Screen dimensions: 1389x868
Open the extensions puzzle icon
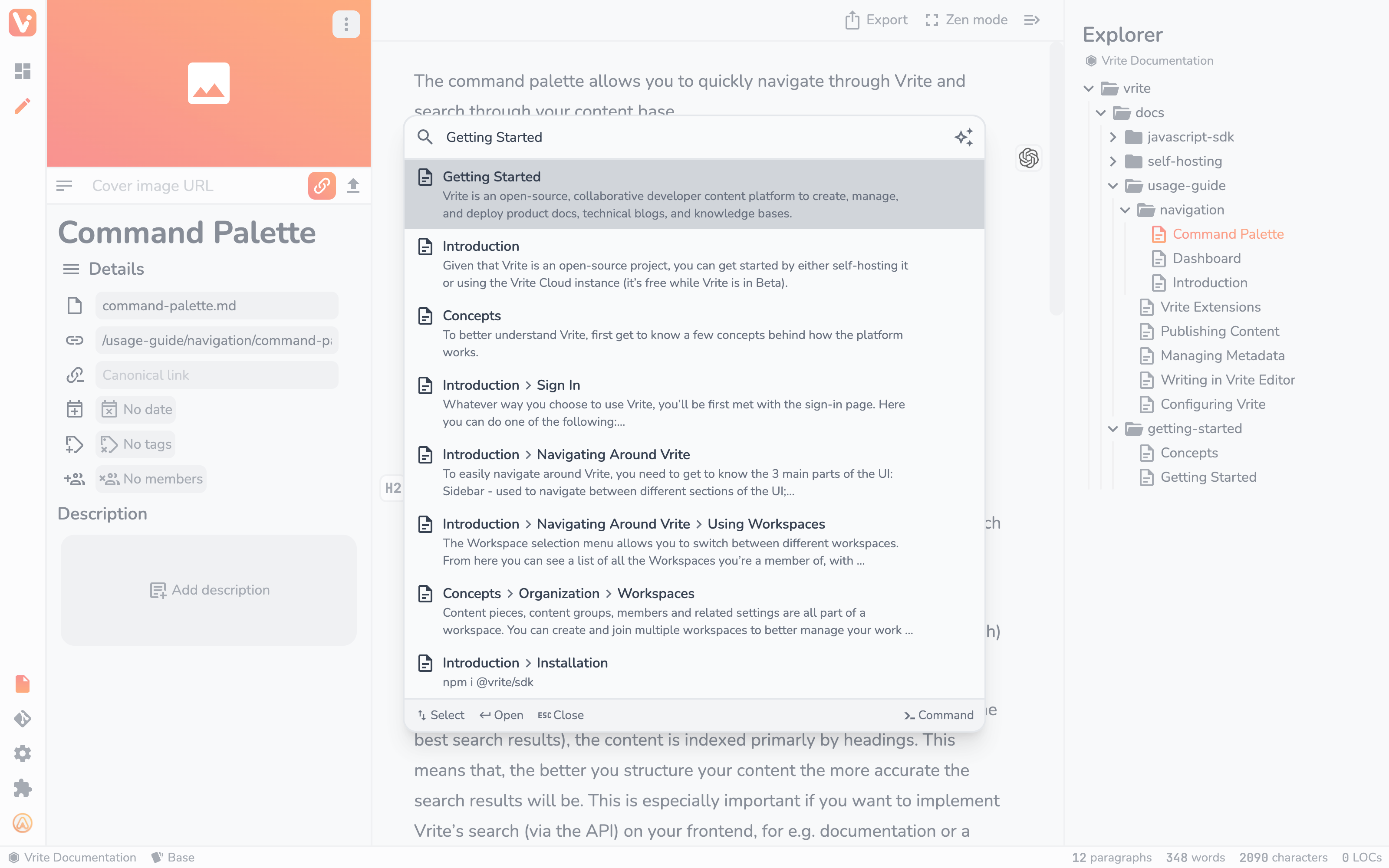(x=23, y=788)
